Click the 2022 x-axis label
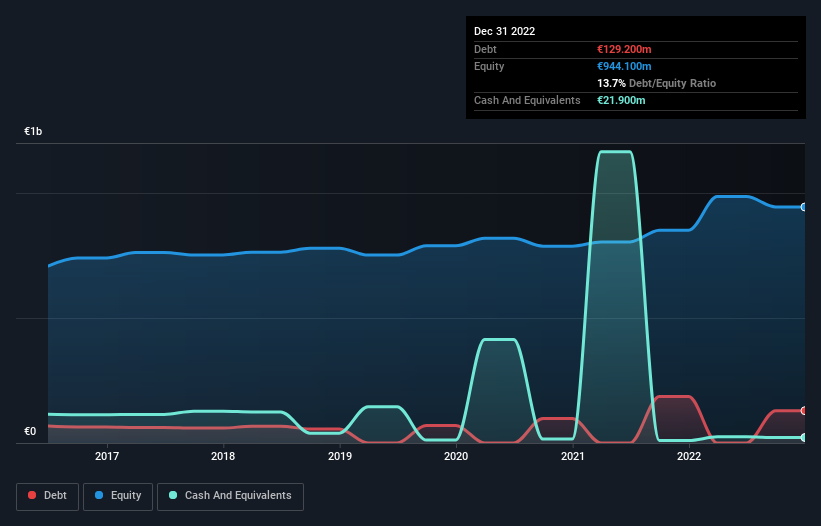Screen dimensions: 821x526 click(689, 456)
